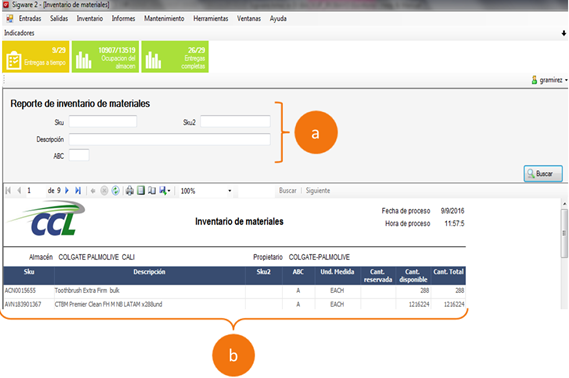Click the Cant. reservada column header
This screenshot has height=378, width=569.
[x=378, y=276]
